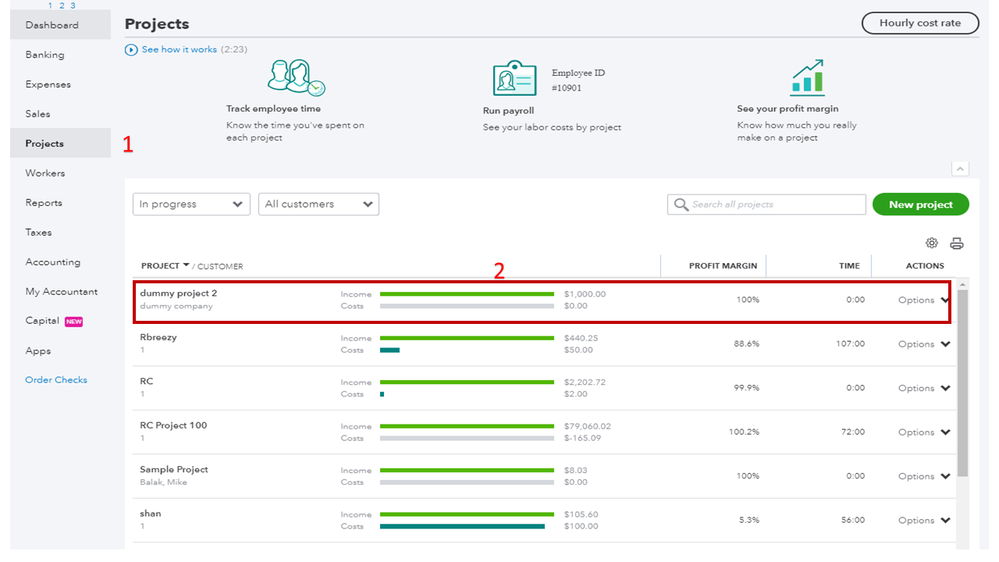Expand Options arrow for the Rbreezy project
The height and width of the screenshot is (562, 999).
tap(945, 344)
